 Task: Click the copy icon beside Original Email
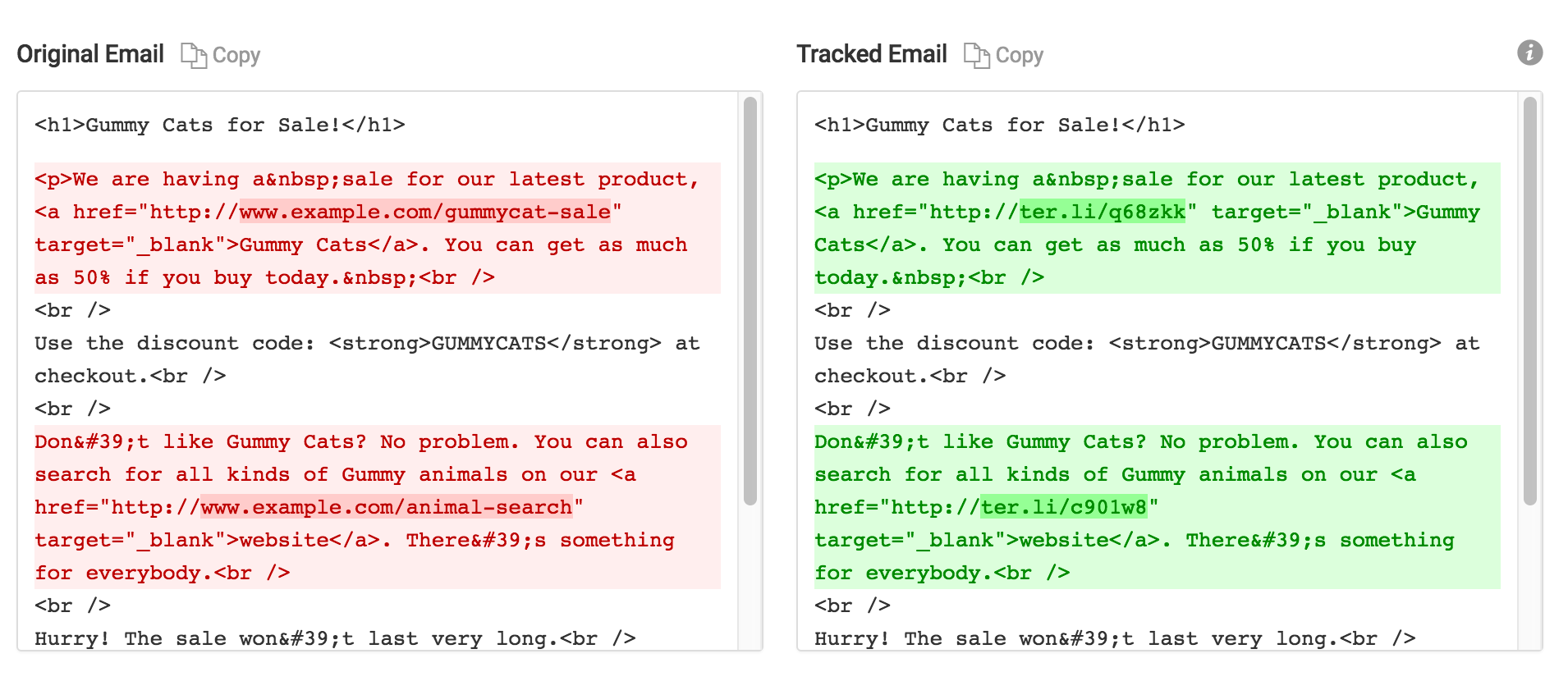point(194,55)
